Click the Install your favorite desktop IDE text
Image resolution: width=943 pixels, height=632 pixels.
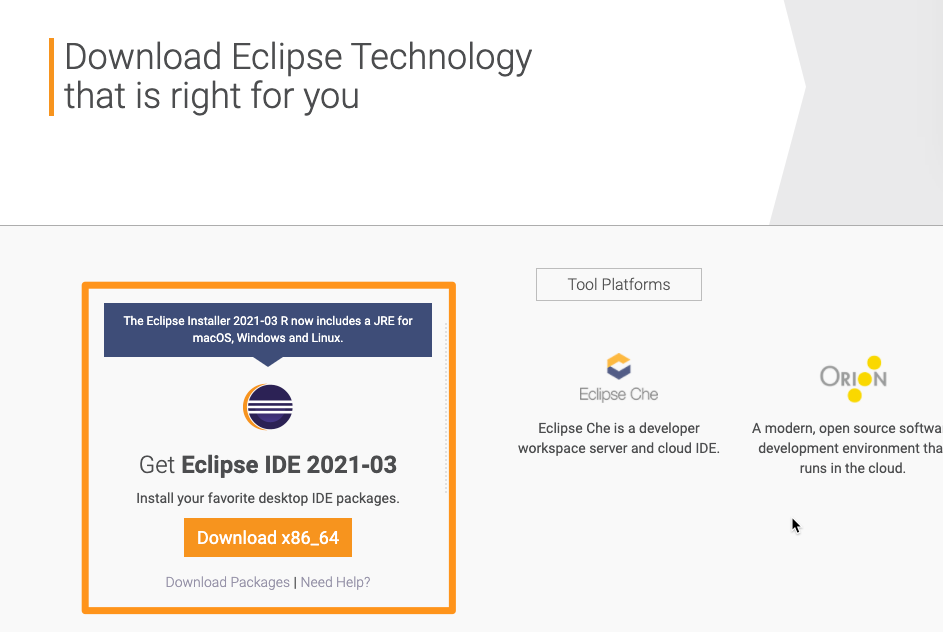[x=268, y=499]
